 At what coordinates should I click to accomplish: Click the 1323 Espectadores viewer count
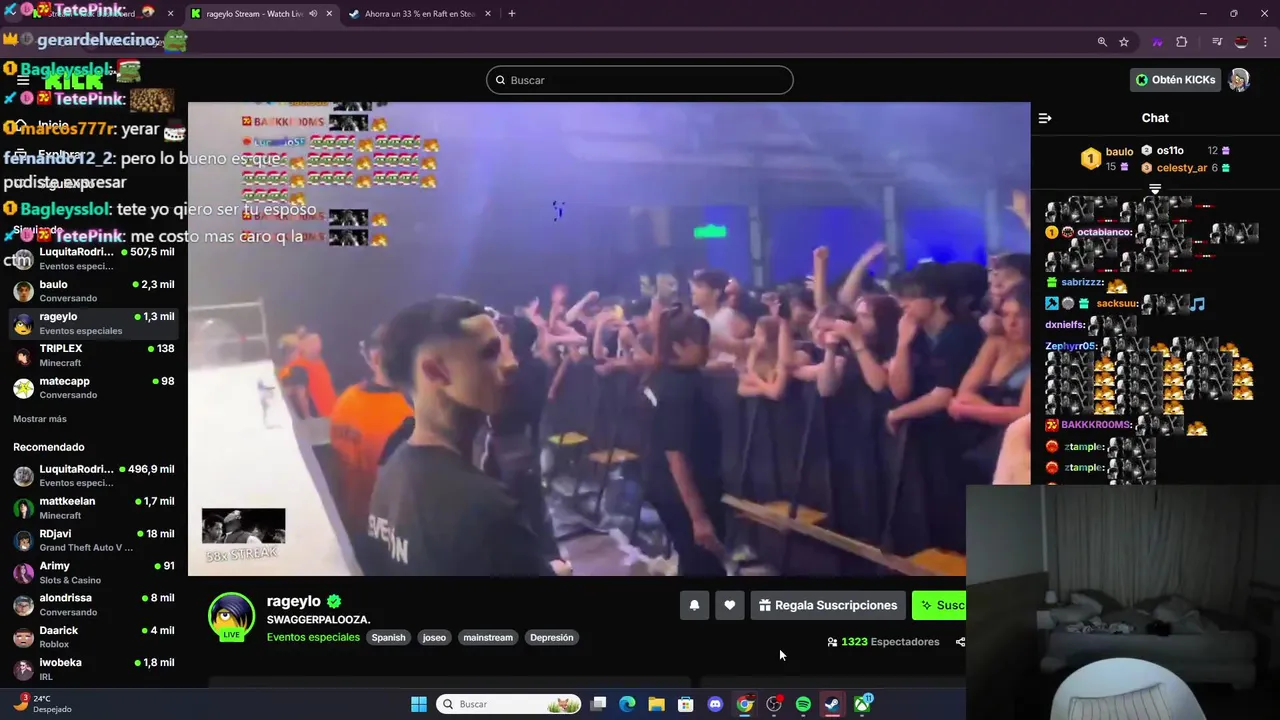click(x=883, y=642)
